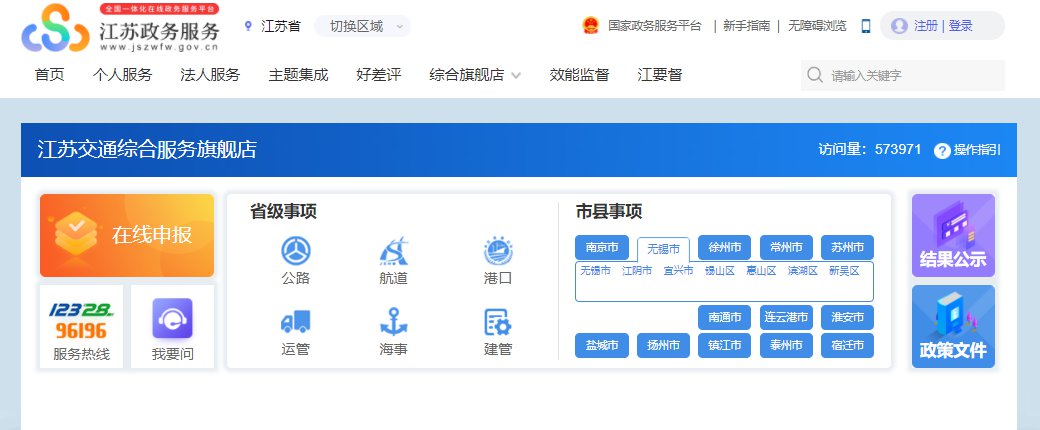Open the 政策文件 policy documents tile

click(x=953, y=326)
